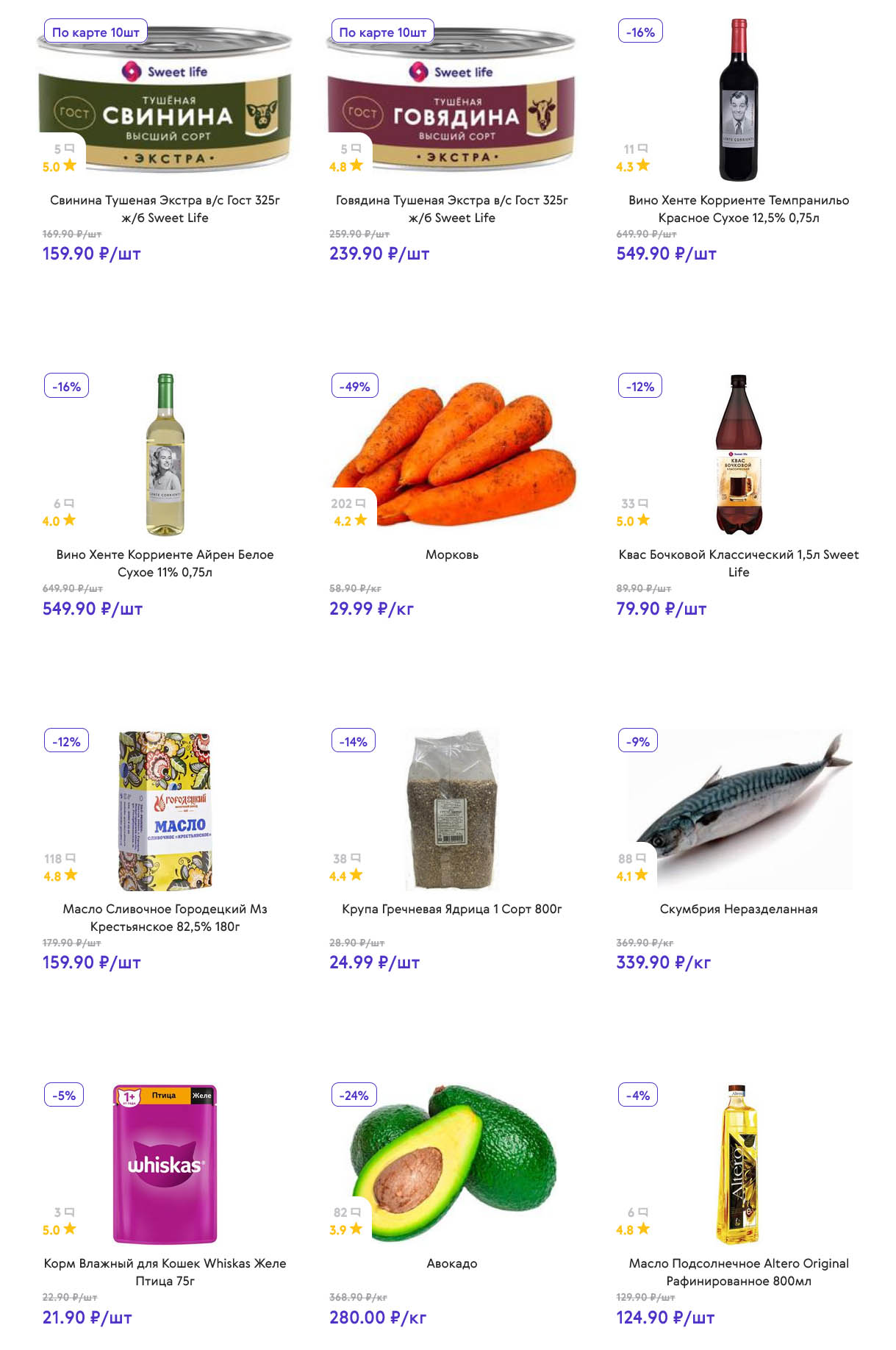Click the star rating on Крупа Гречневая
Screen dimensions: 896x1350
pyautogui.click(x=356, y=874)
